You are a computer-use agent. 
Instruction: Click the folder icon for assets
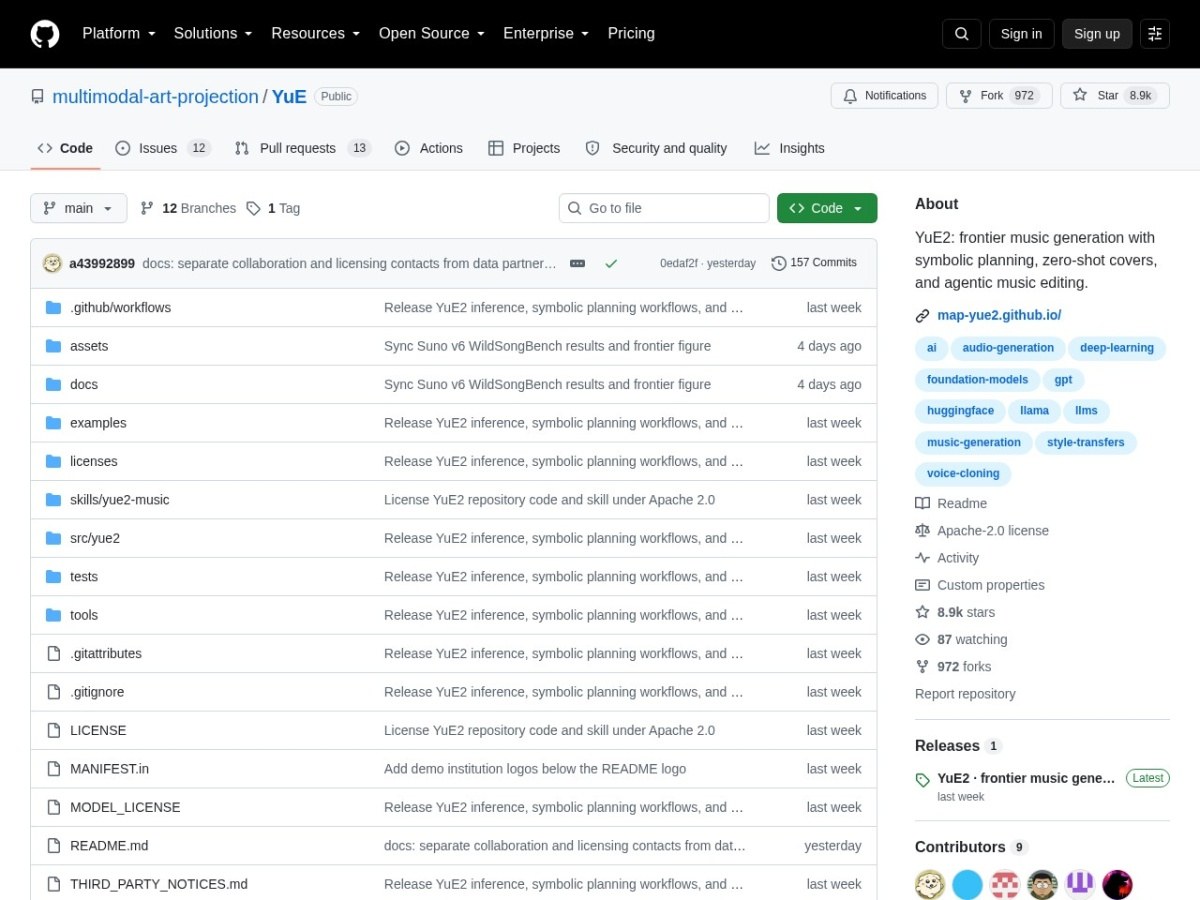[53, 346]
